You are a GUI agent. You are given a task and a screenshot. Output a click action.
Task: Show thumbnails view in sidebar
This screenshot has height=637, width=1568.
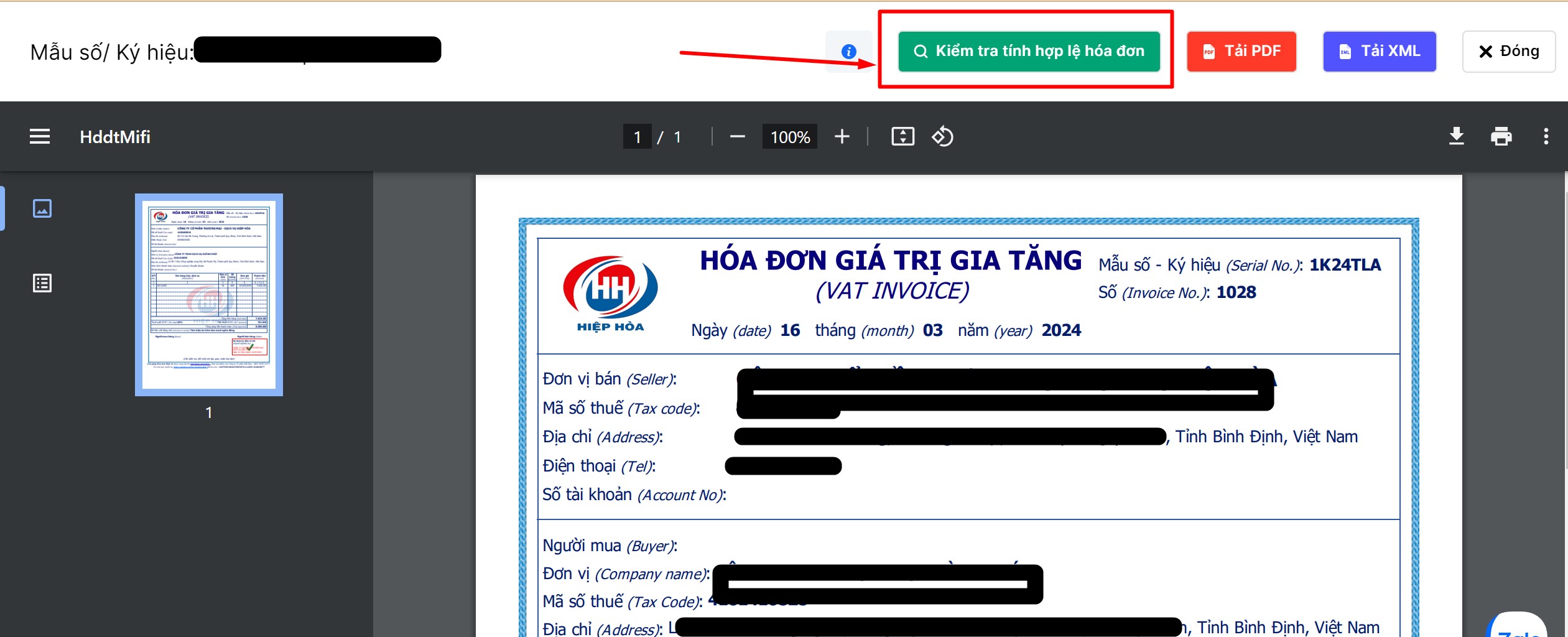coord(42,208)
